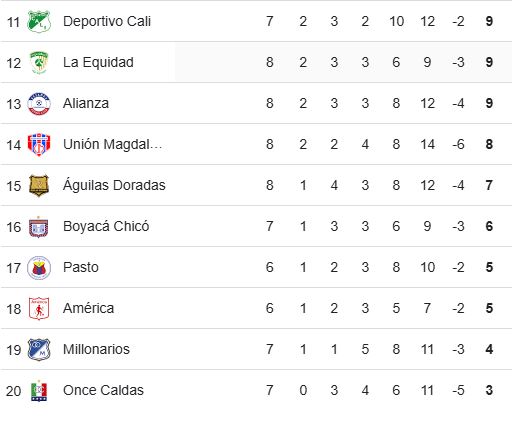
Task: Click the Pasto points total of 5
Action: tap(489, 267)
